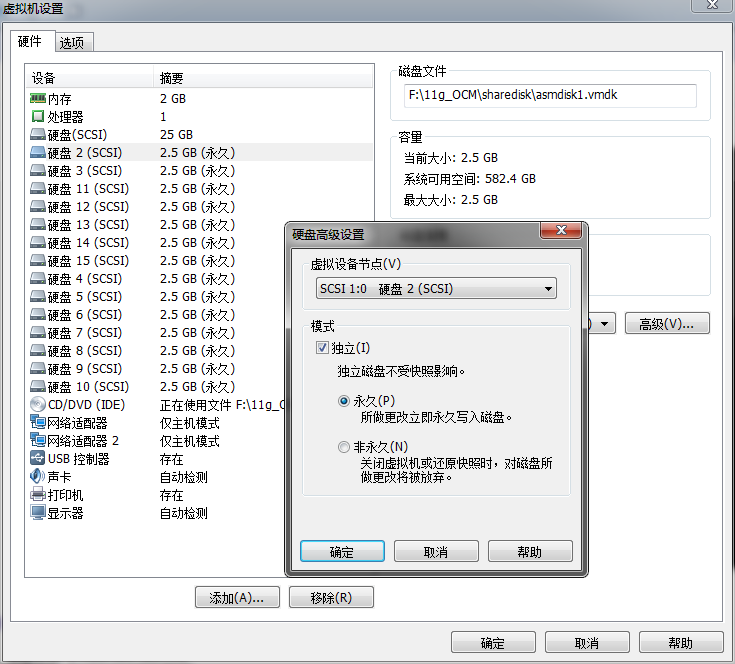Select hard disk 10 (SCSI) in list
Screen dimensions: 735x664
pos(88,387)
